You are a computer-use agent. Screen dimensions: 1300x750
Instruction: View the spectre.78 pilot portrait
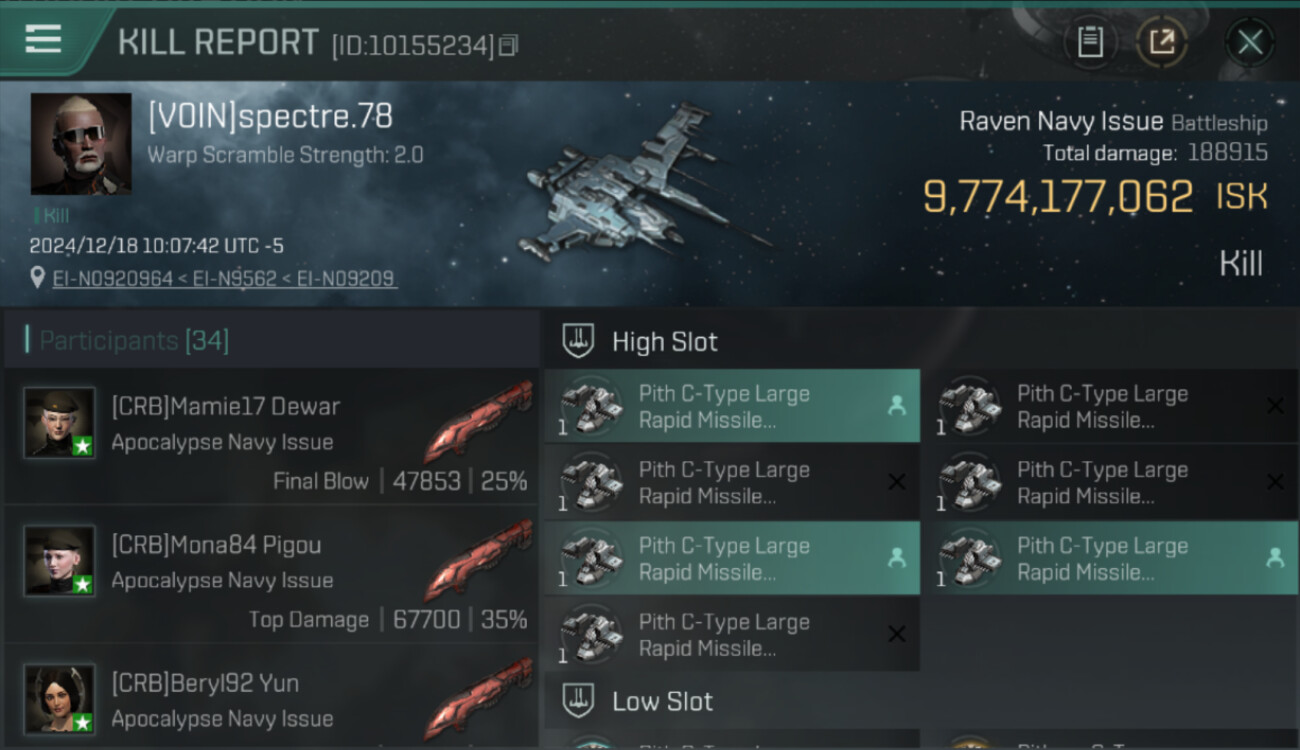[81, 144]
